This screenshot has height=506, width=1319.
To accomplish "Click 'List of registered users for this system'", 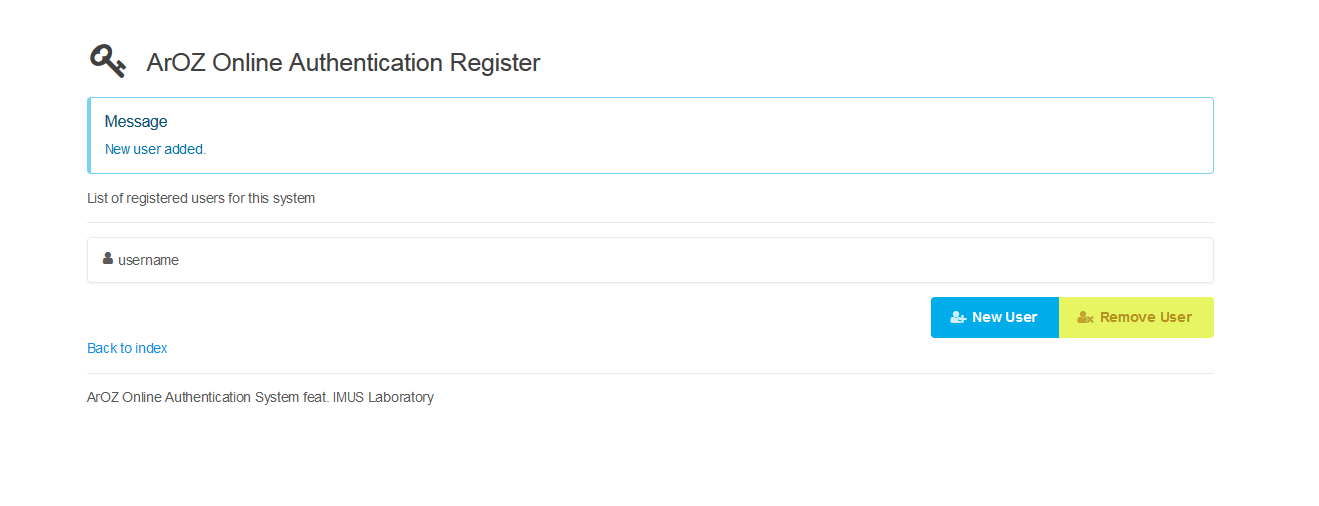I will click(201, 198).
